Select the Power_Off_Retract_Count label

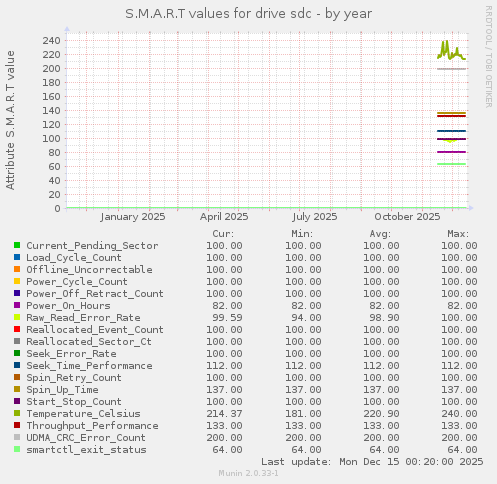(95, 294)
